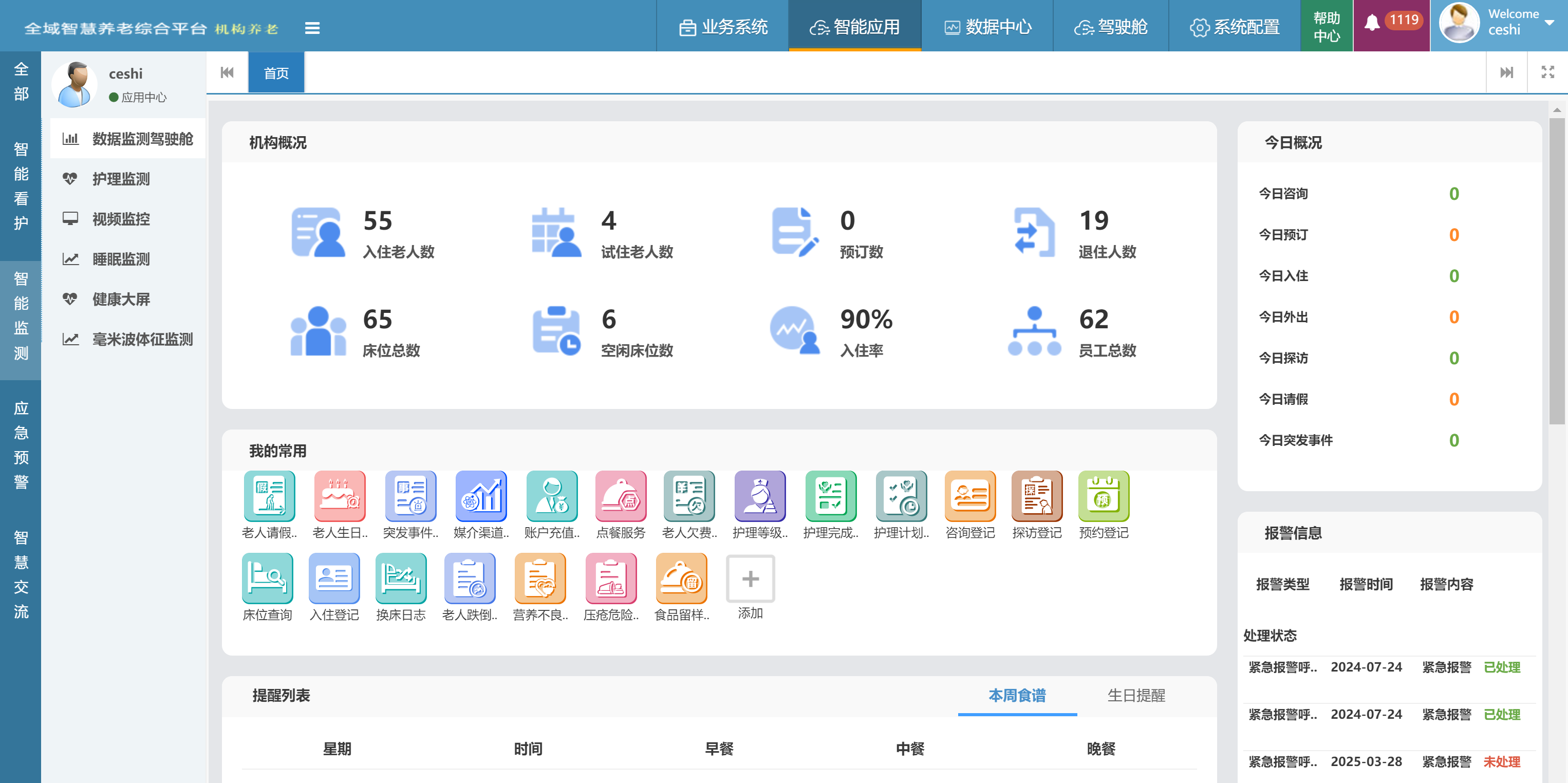The width and height of the screenshot is (1568, 783).
Task: Switch to 业务系统 top menu
Action: [722, 27]
